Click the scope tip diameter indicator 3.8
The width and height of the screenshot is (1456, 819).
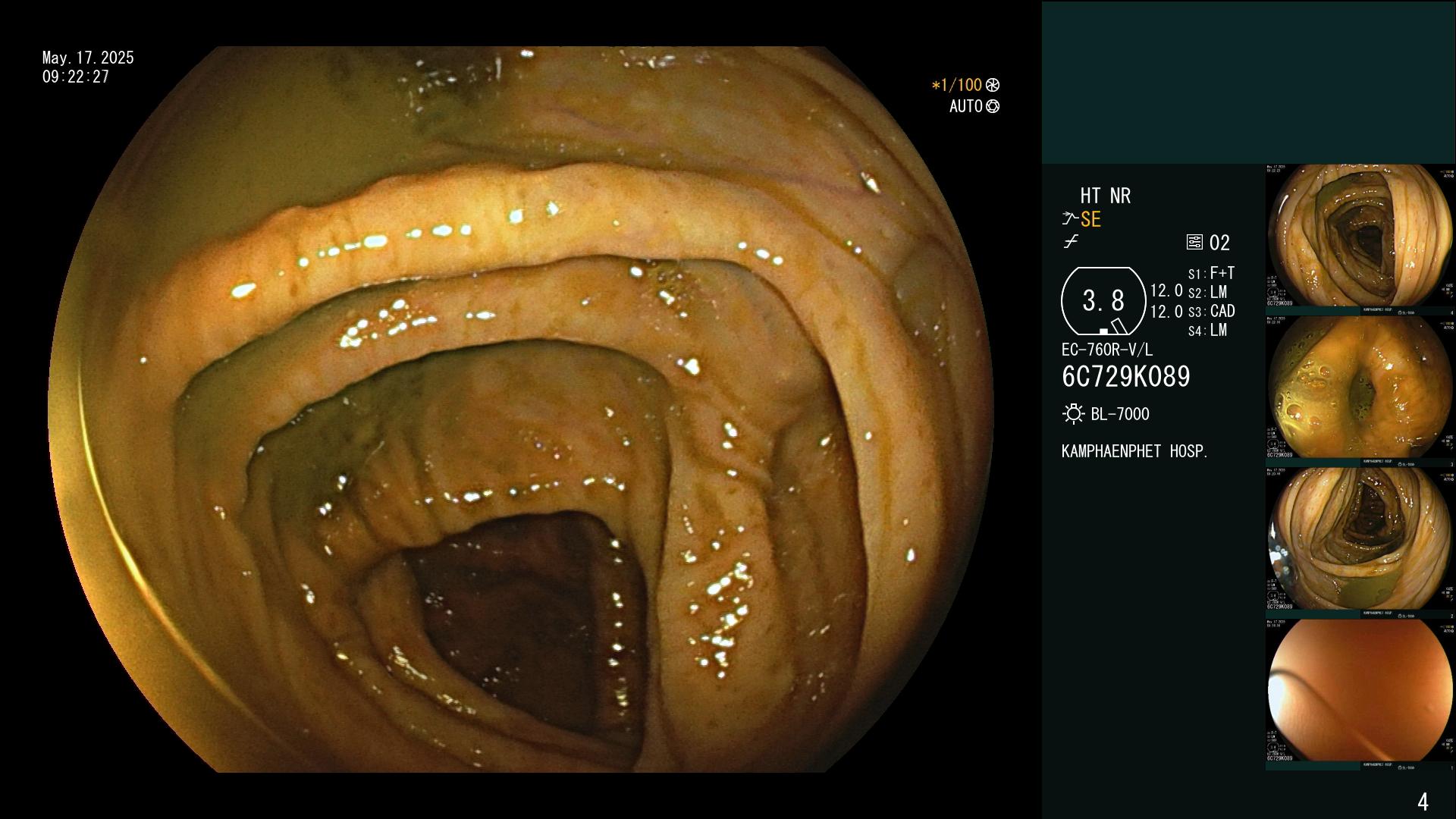[x=1103, y=301]
